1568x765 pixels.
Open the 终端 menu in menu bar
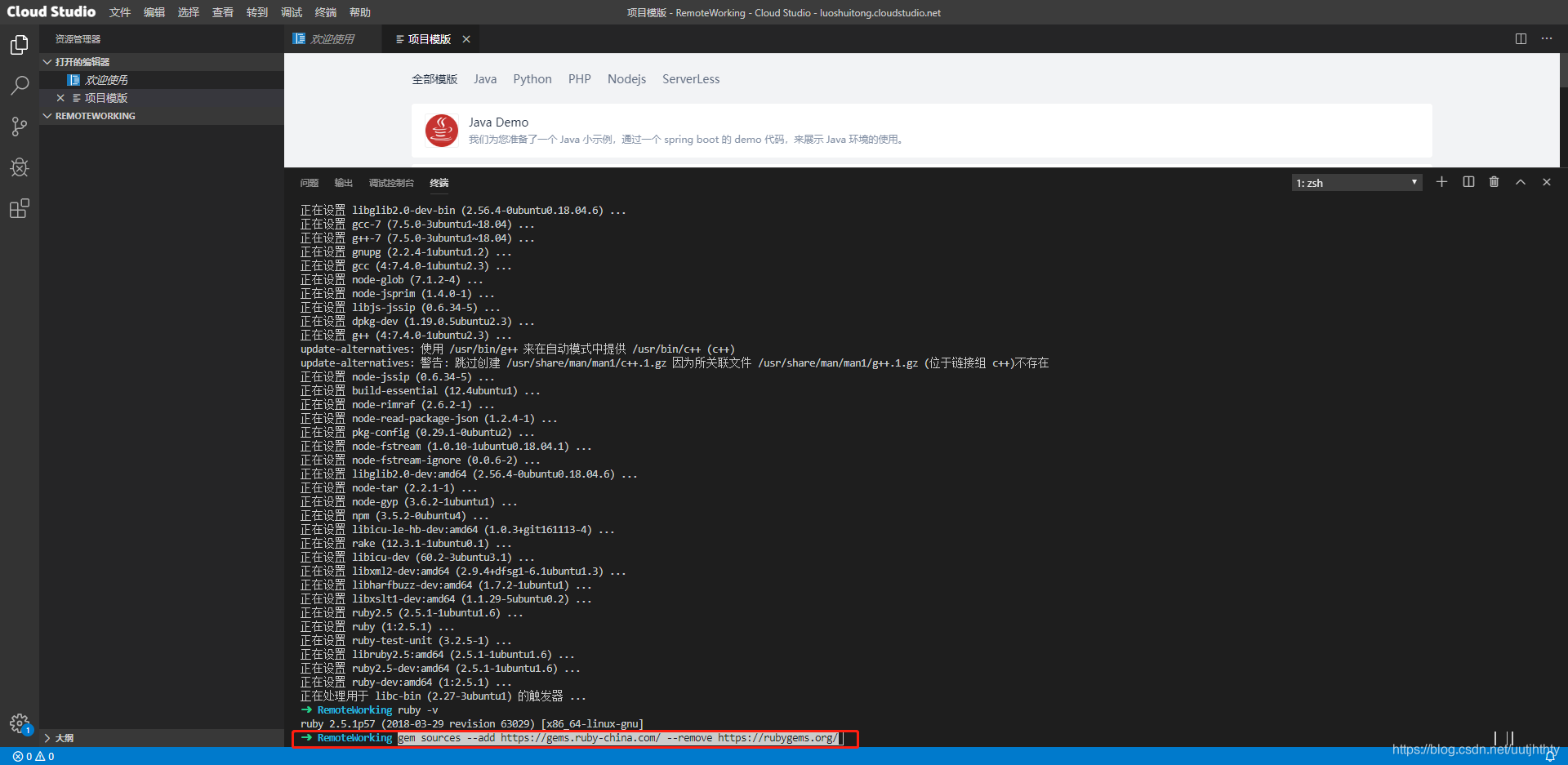pos(326,12)
